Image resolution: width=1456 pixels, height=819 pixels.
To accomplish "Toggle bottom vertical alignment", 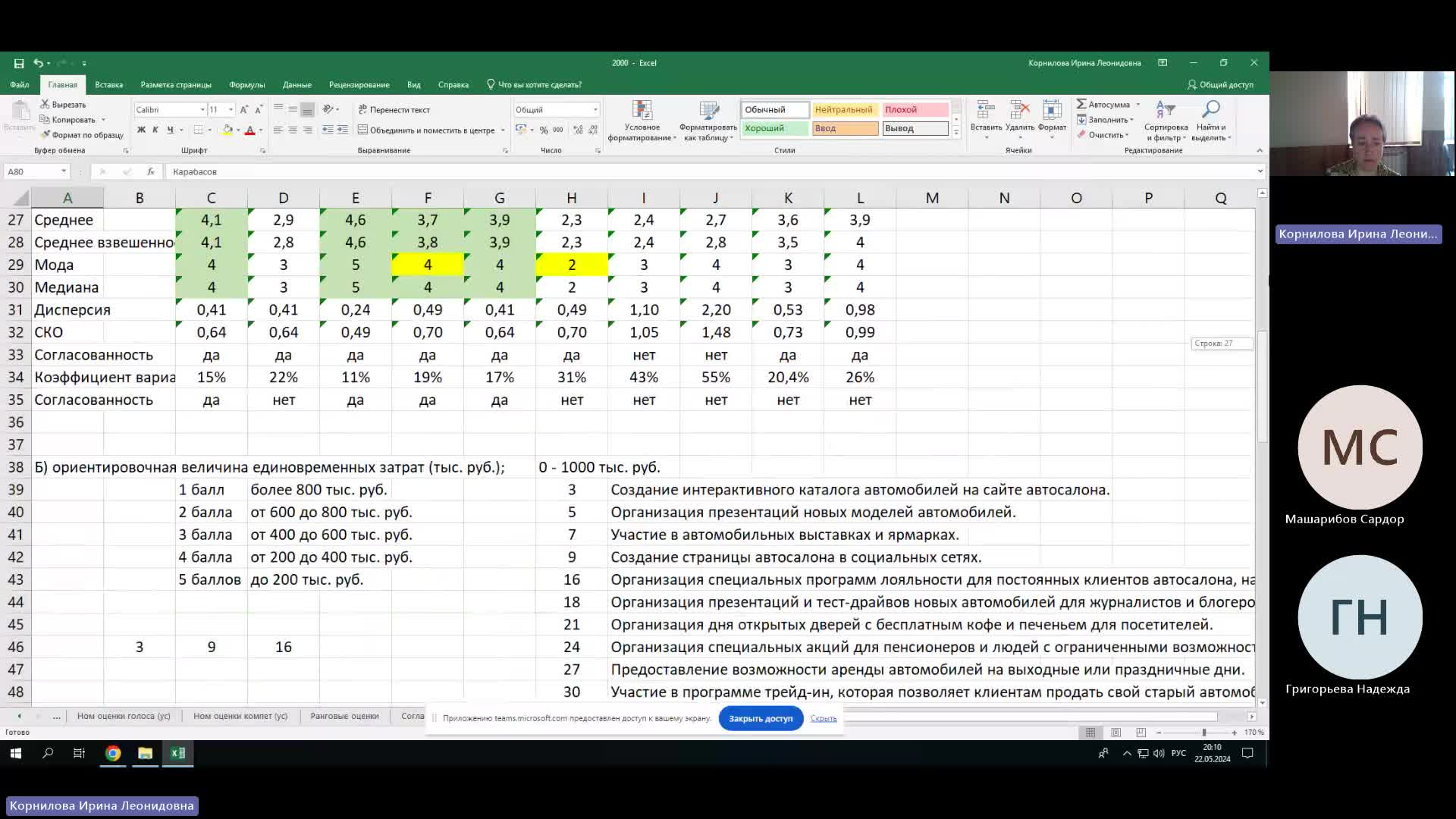I will click(x=307, y=110).
